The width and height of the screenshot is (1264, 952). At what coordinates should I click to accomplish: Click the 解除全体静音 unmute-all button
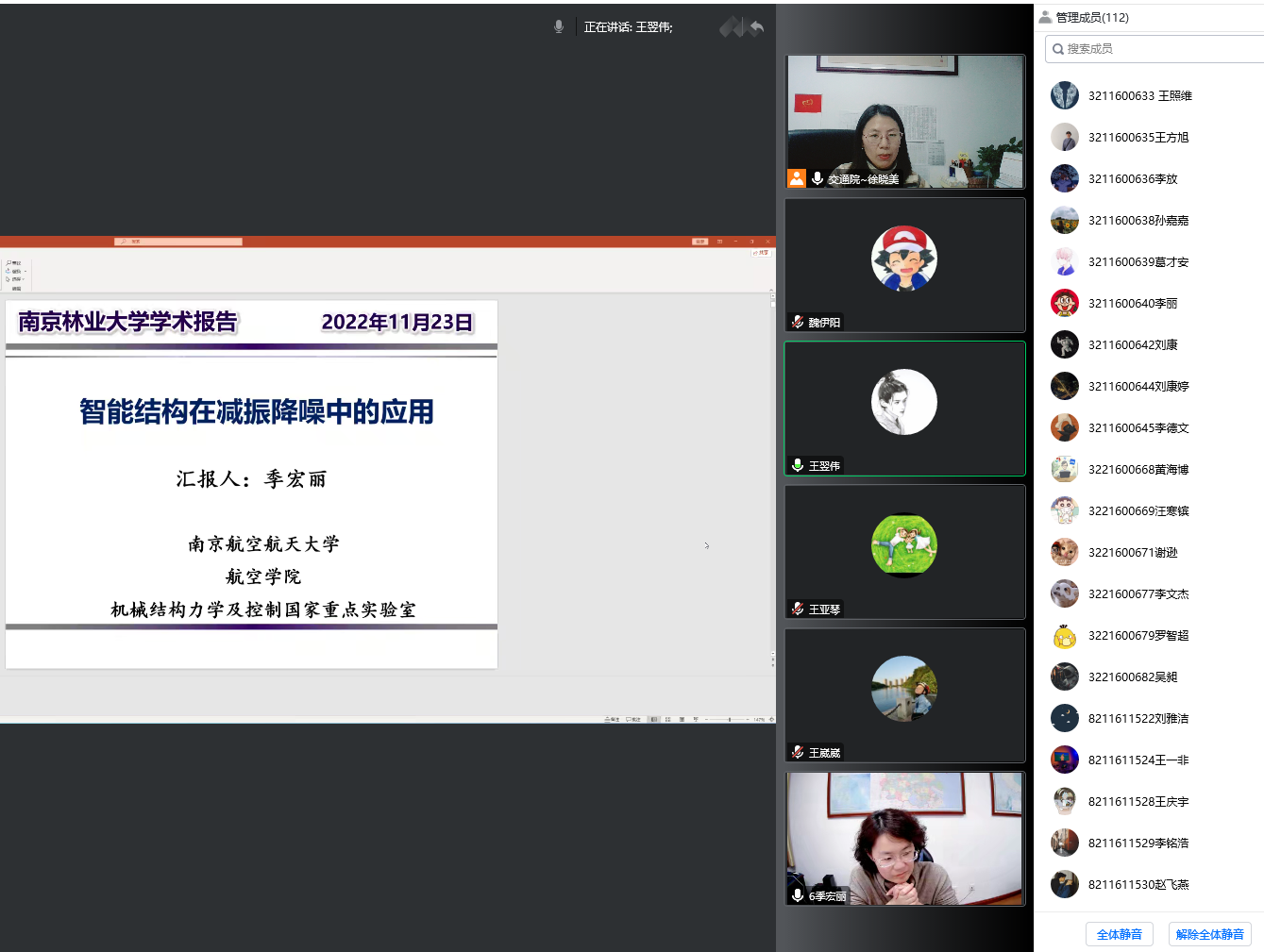(1209, 934)
